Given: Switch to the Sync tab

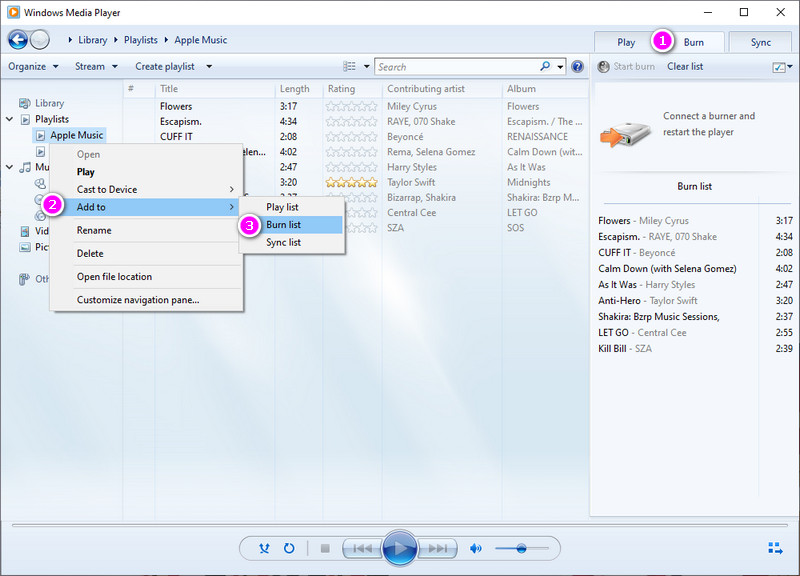Looking at the screenshot, I should [x=761, y=42].
